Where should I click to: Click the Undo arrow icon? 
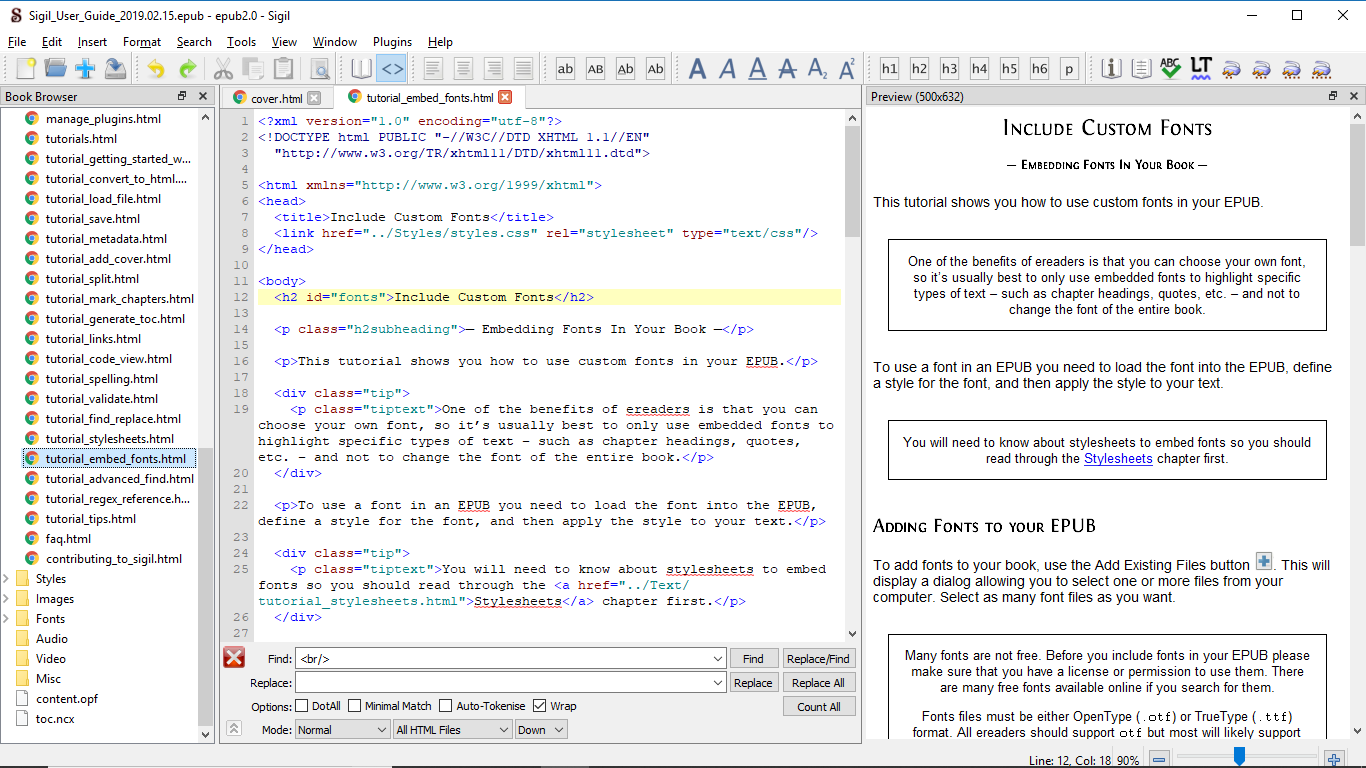tap(156, 69)
